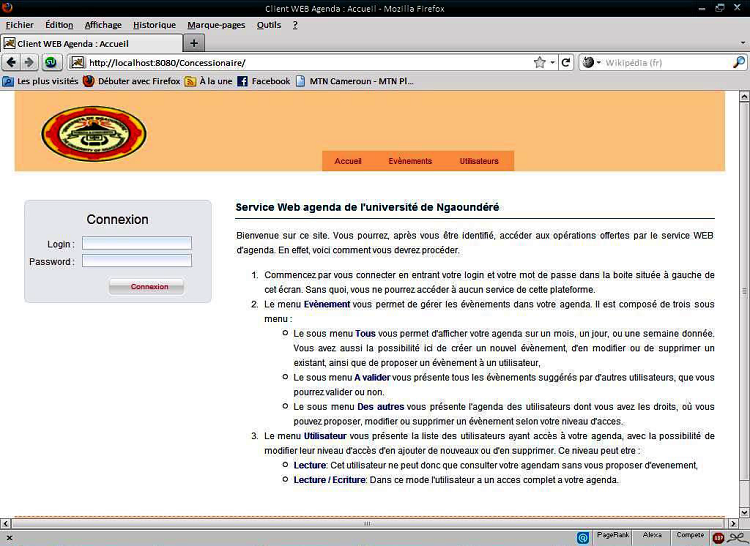750x546 pixels.
Task: Click the search magnifier icon
Action: point(739,62)
